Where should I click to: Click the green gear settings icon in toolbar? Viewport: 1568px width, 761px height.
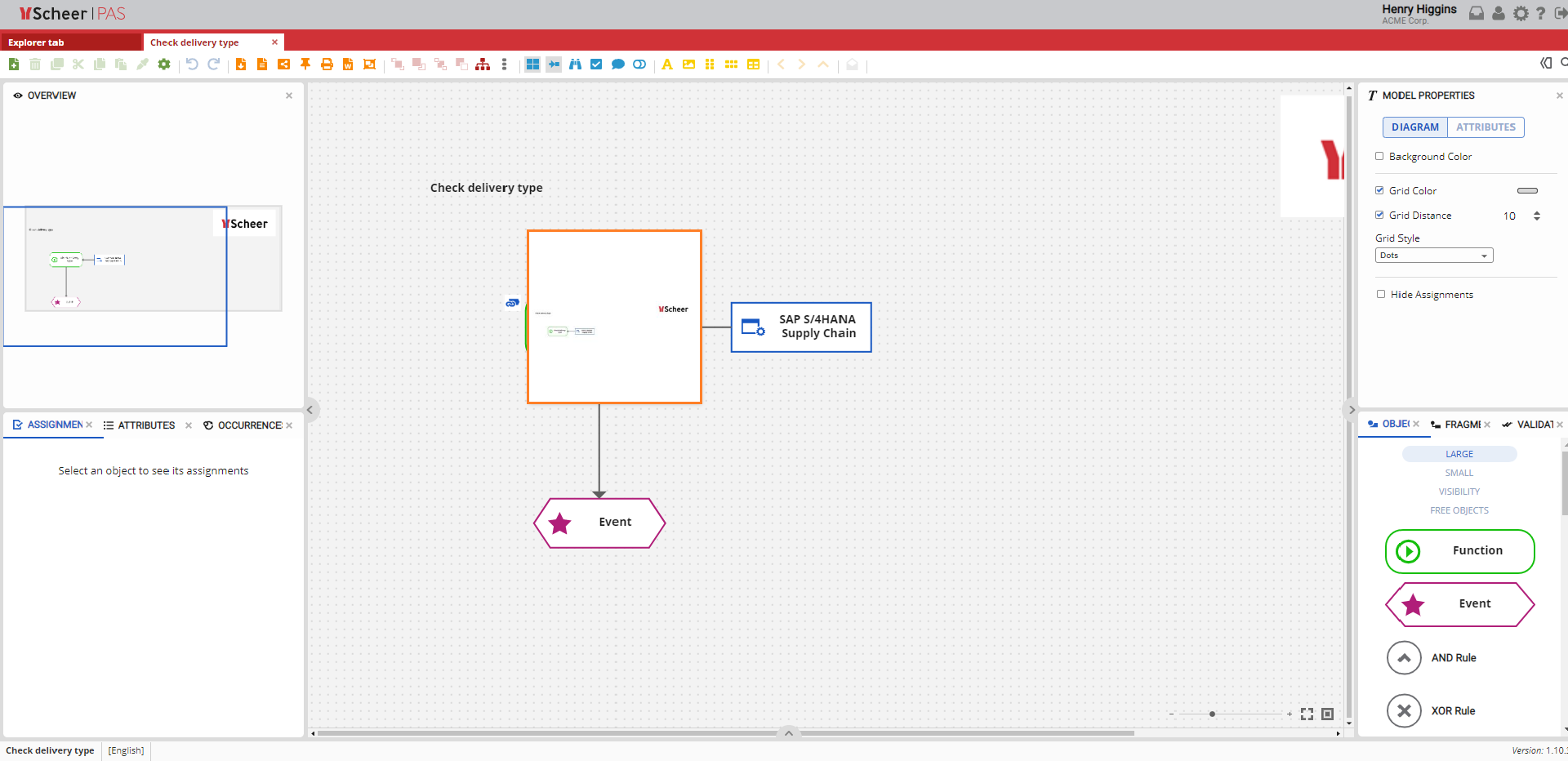tap(164, 65)
